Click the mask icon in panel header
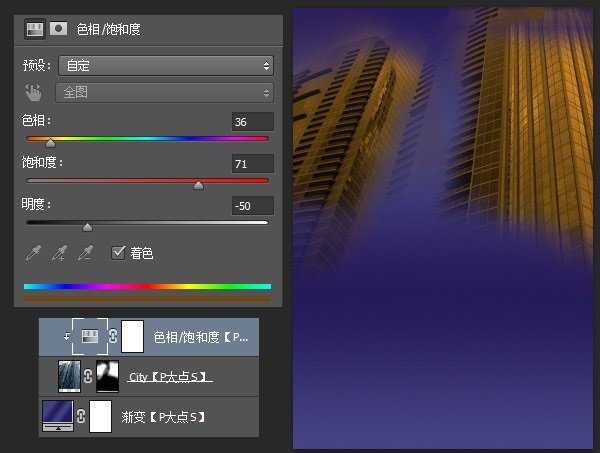The height and width of the screenshot is (453, 600). pos(57,29)
